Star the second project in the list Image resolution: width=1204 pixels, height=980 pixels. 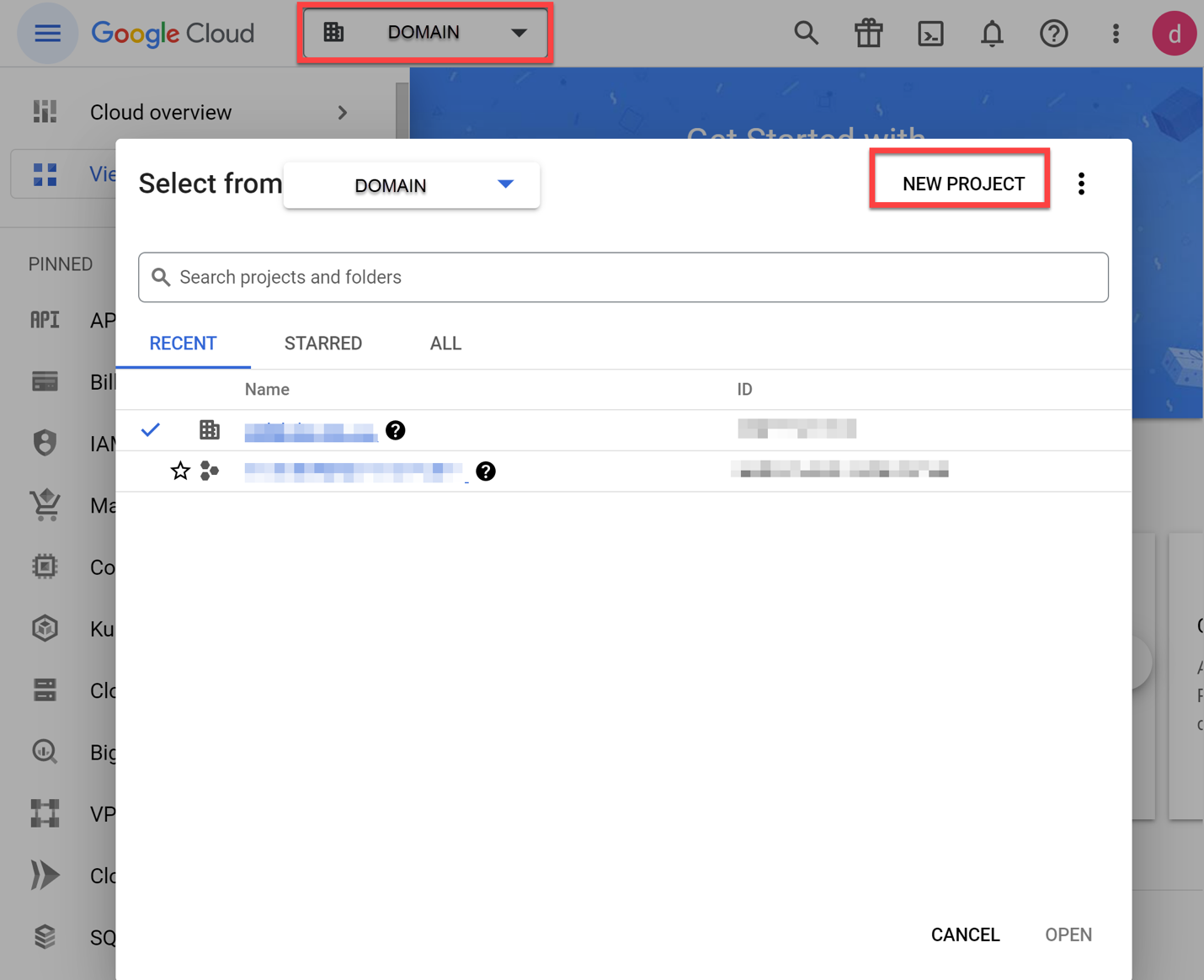coord(180,471)
